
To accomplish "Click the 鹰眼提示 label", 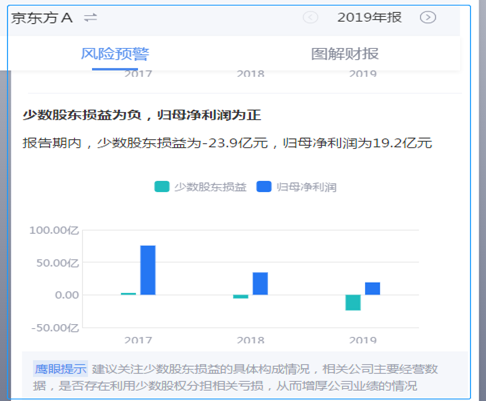I will tap(60, 369).
